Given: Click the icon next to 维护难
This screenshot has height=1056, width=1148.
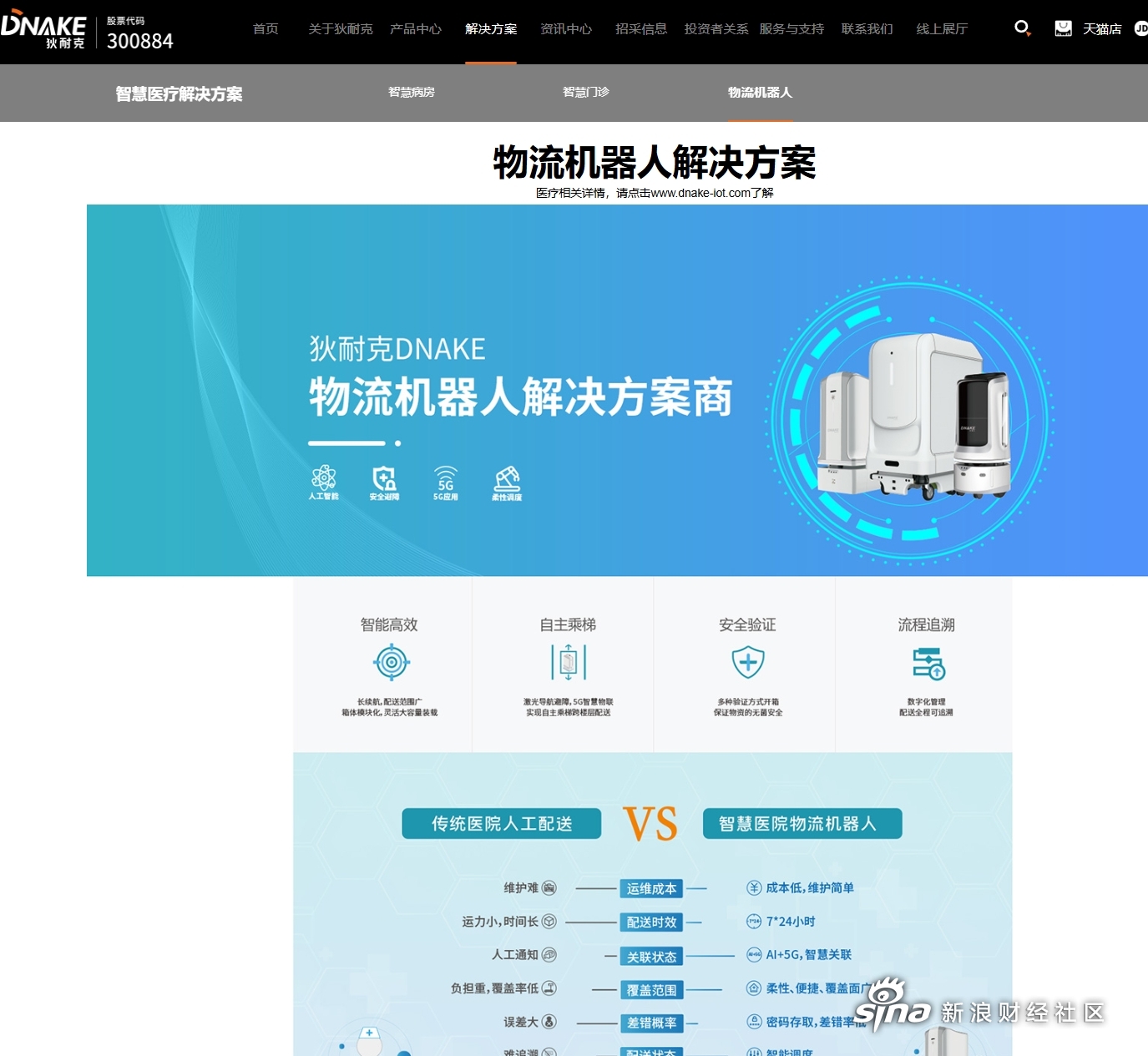Looking at the screenshot, I should tap(549, 888).
